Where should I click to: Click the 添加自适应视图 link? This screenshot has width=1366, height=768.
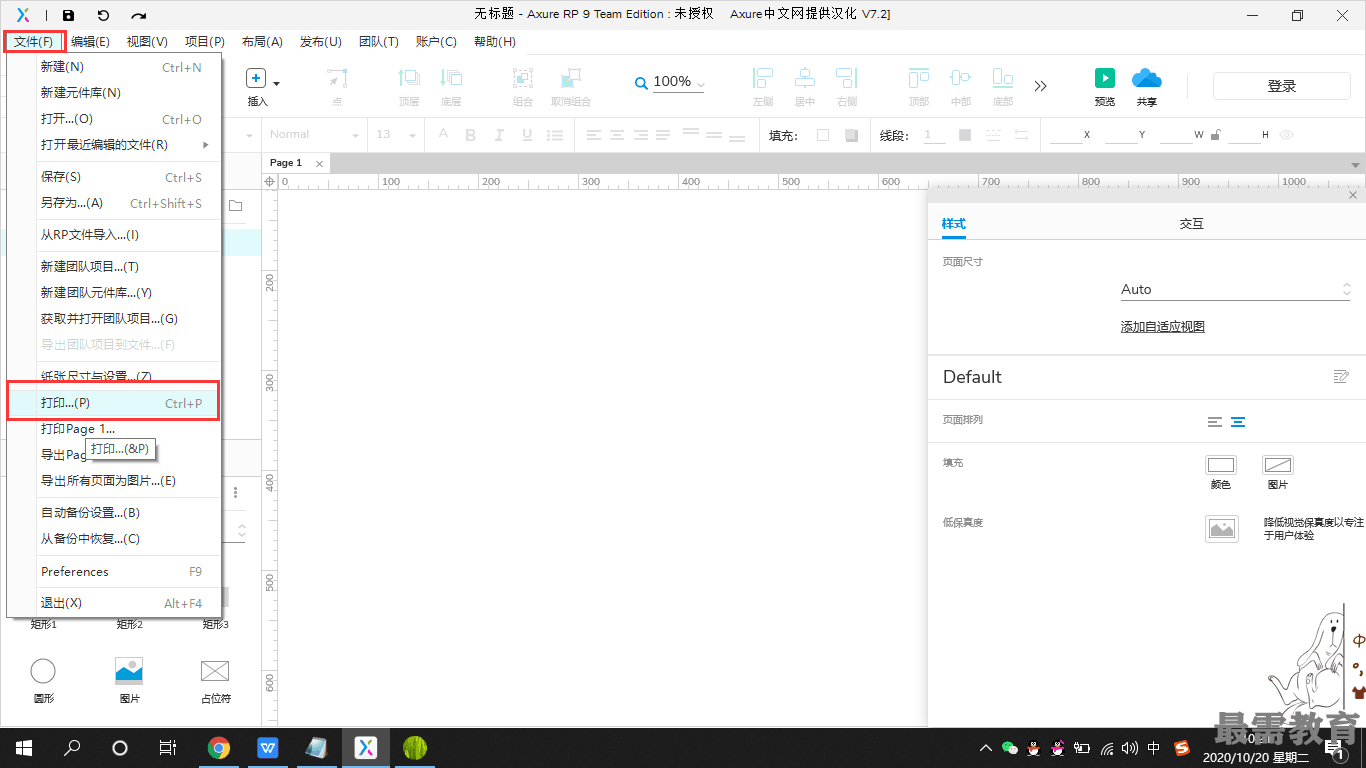(x=1163, y=327)
